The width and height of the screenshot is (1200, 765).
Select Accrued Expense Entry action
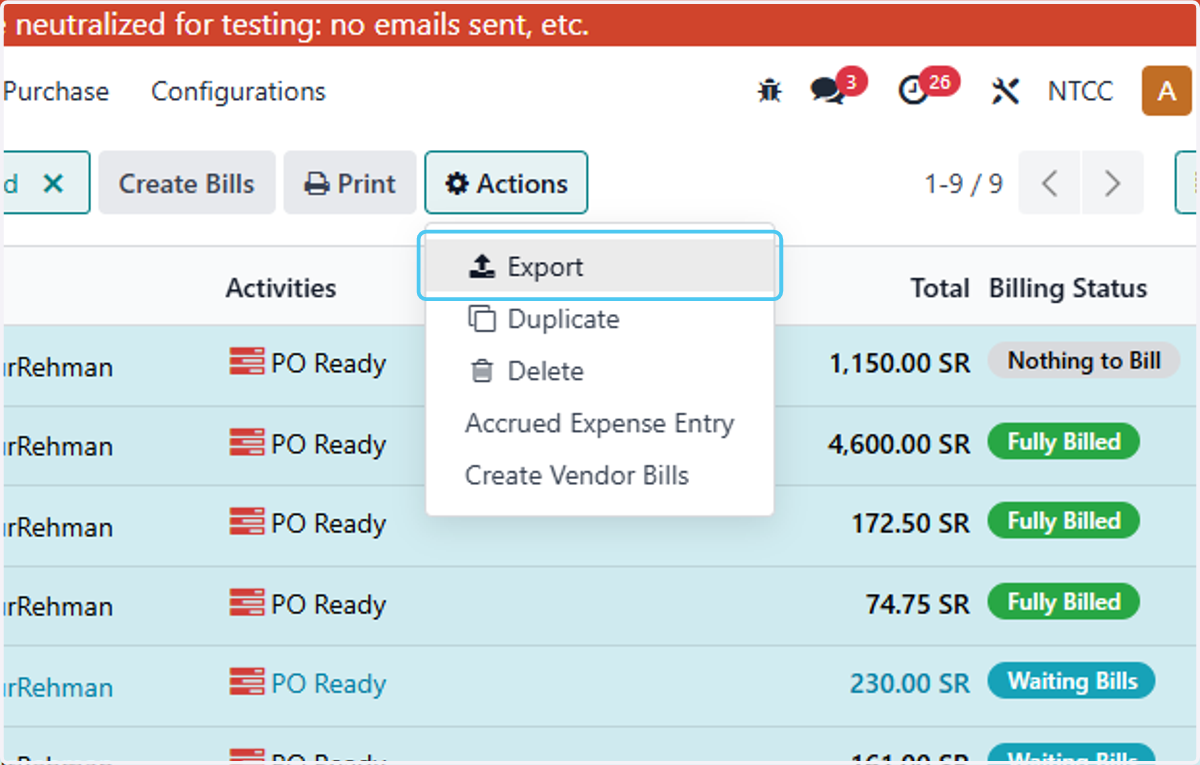click(x=600, y=423)
